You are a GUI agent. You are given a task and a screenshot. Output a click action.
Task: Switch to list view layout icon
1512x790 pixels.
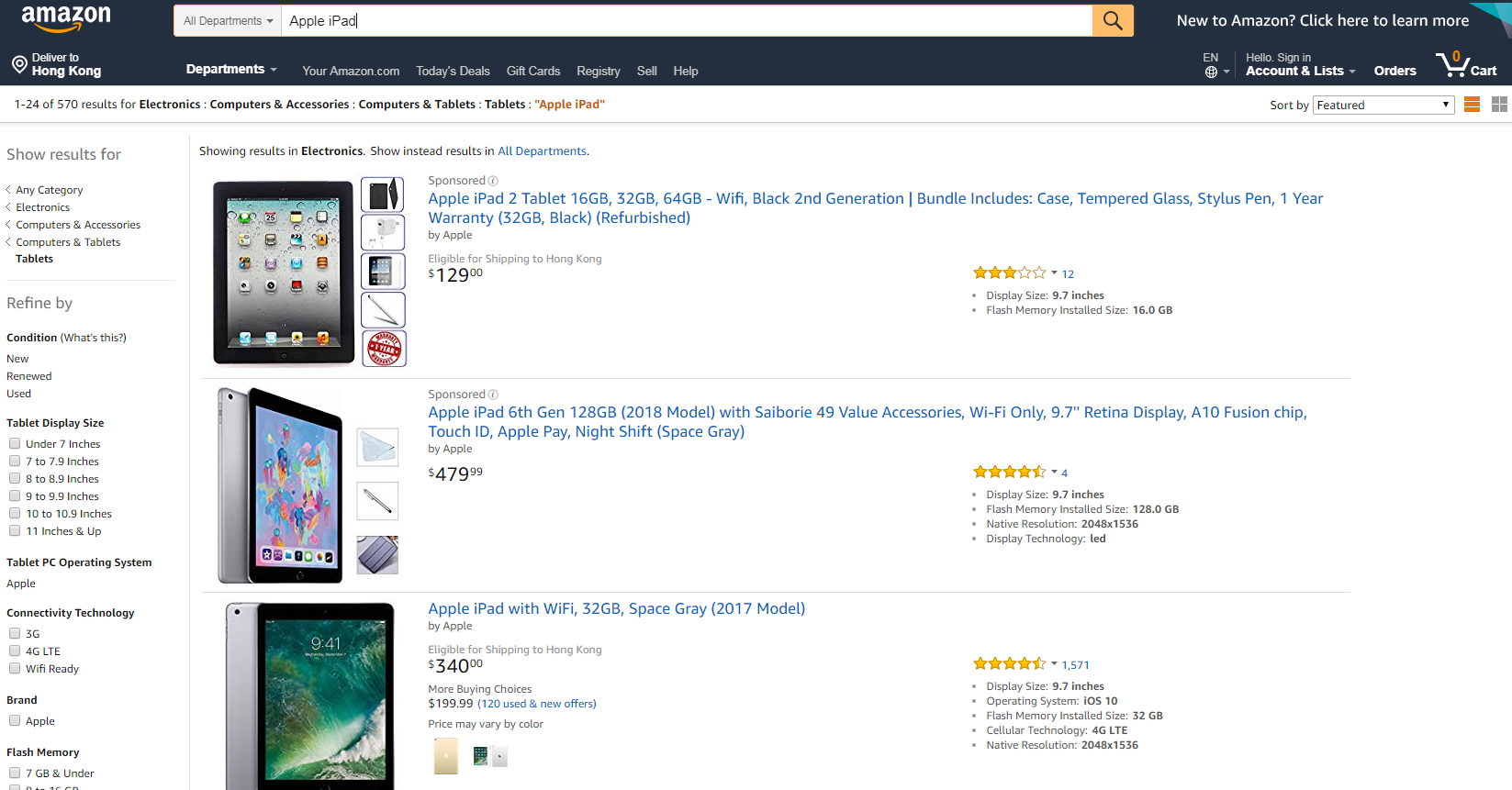point(1472,105)
